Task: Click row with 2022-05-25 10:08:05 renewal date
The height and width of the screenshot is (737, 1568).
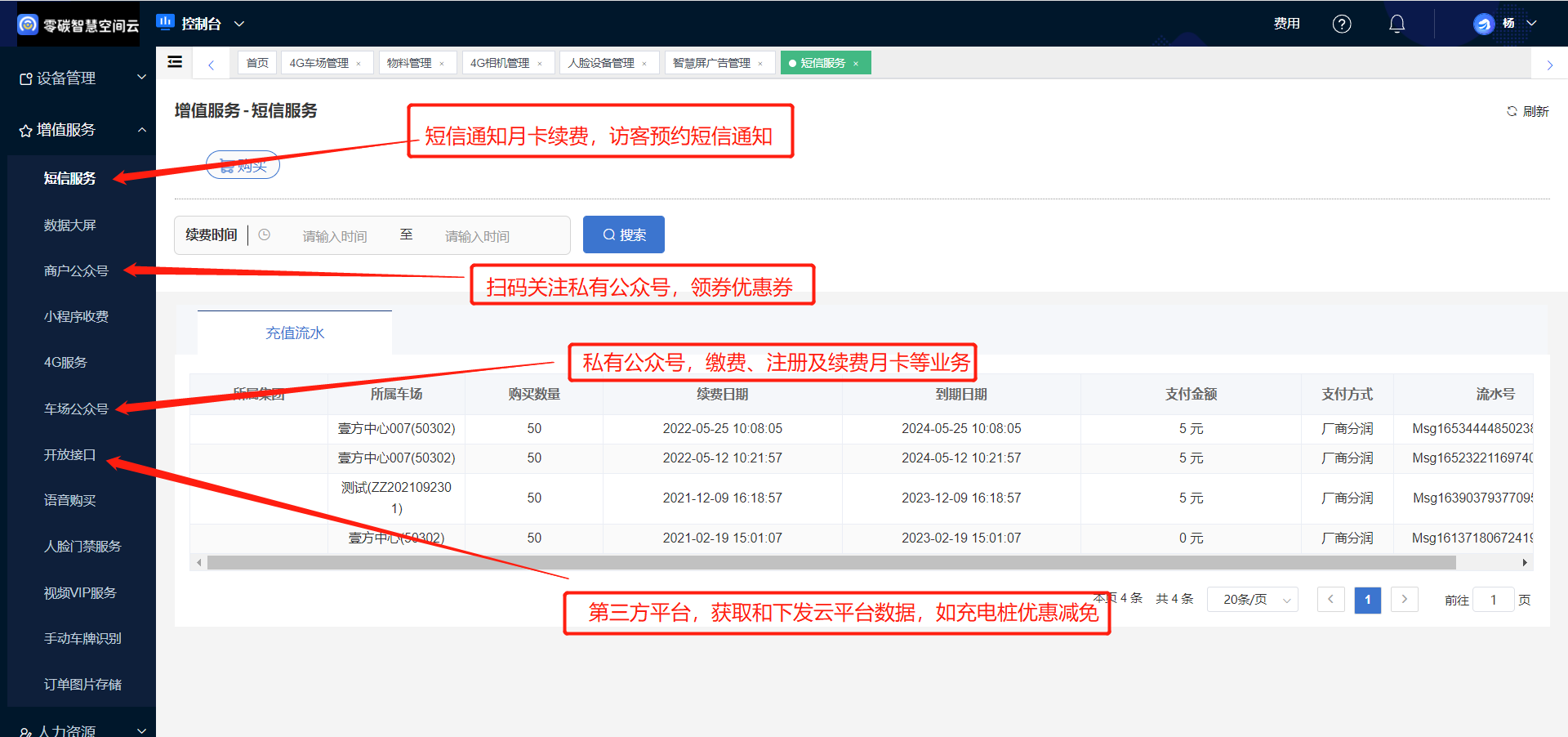Action: [862, 428]
